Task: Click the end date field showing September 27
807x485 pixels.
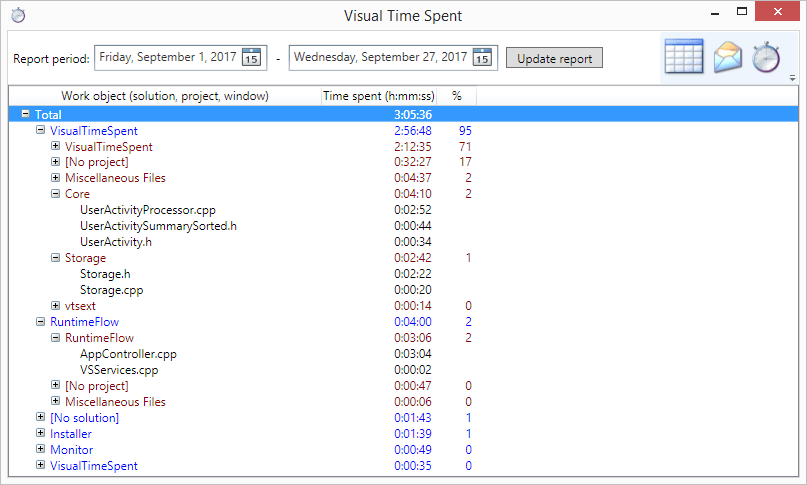Action: tap(380, 58)
